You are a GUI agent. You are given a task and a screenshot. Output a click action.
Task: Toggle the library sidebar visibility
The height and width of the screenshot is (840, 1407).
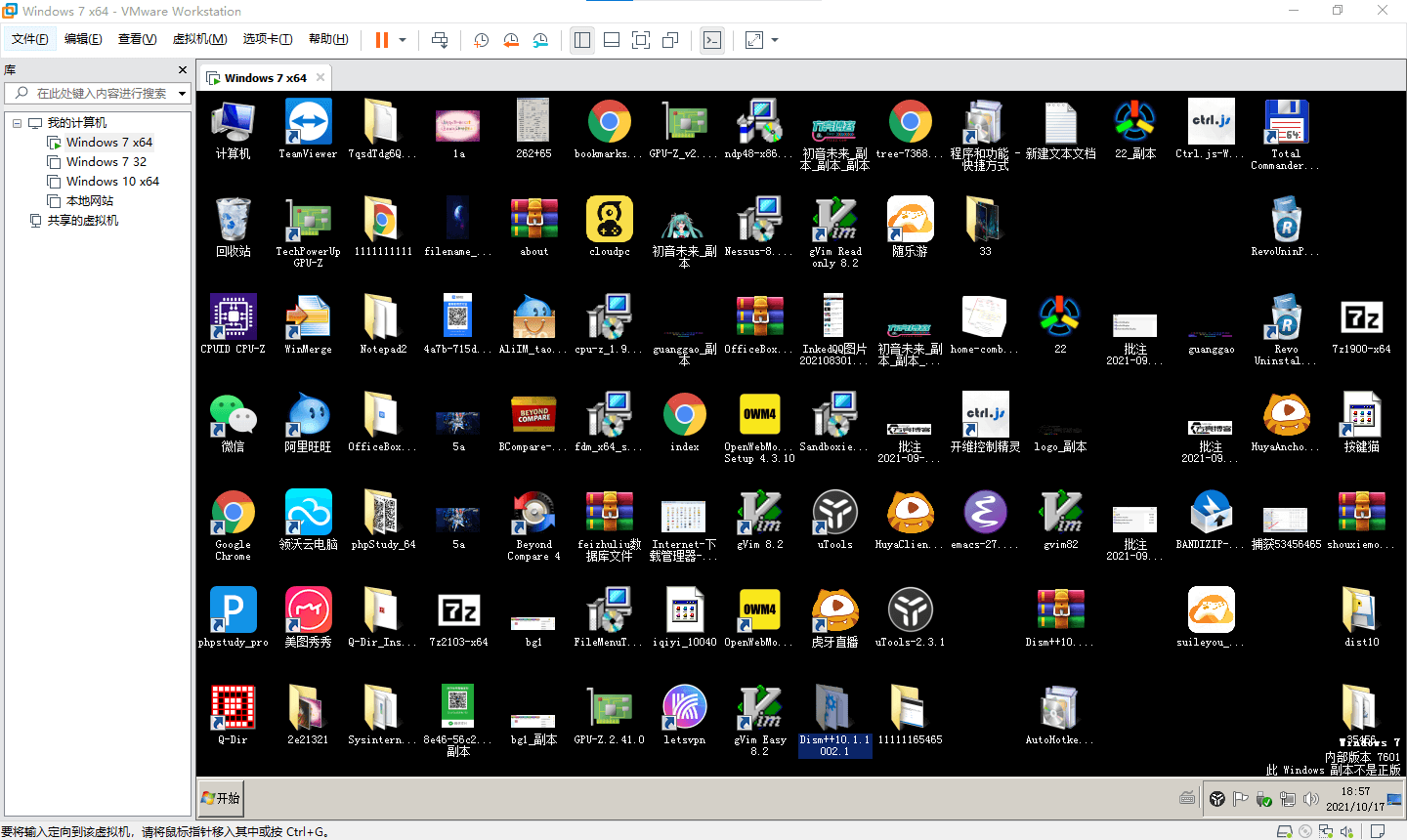pyautogui.click(x=582, y=40)
